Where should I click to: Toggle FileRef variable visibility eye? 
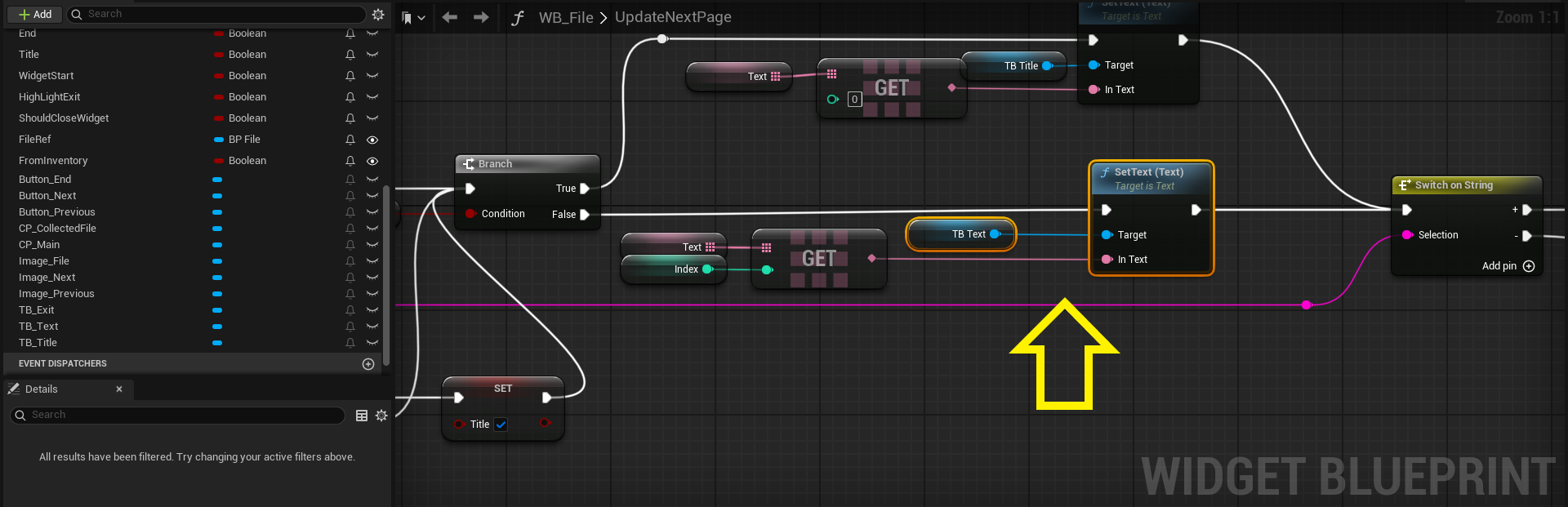click(x=372, y=140)
